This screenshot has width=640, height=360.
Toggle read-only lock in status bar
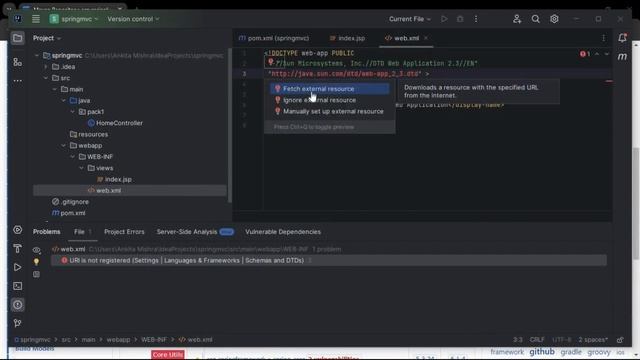coord(620,340)
